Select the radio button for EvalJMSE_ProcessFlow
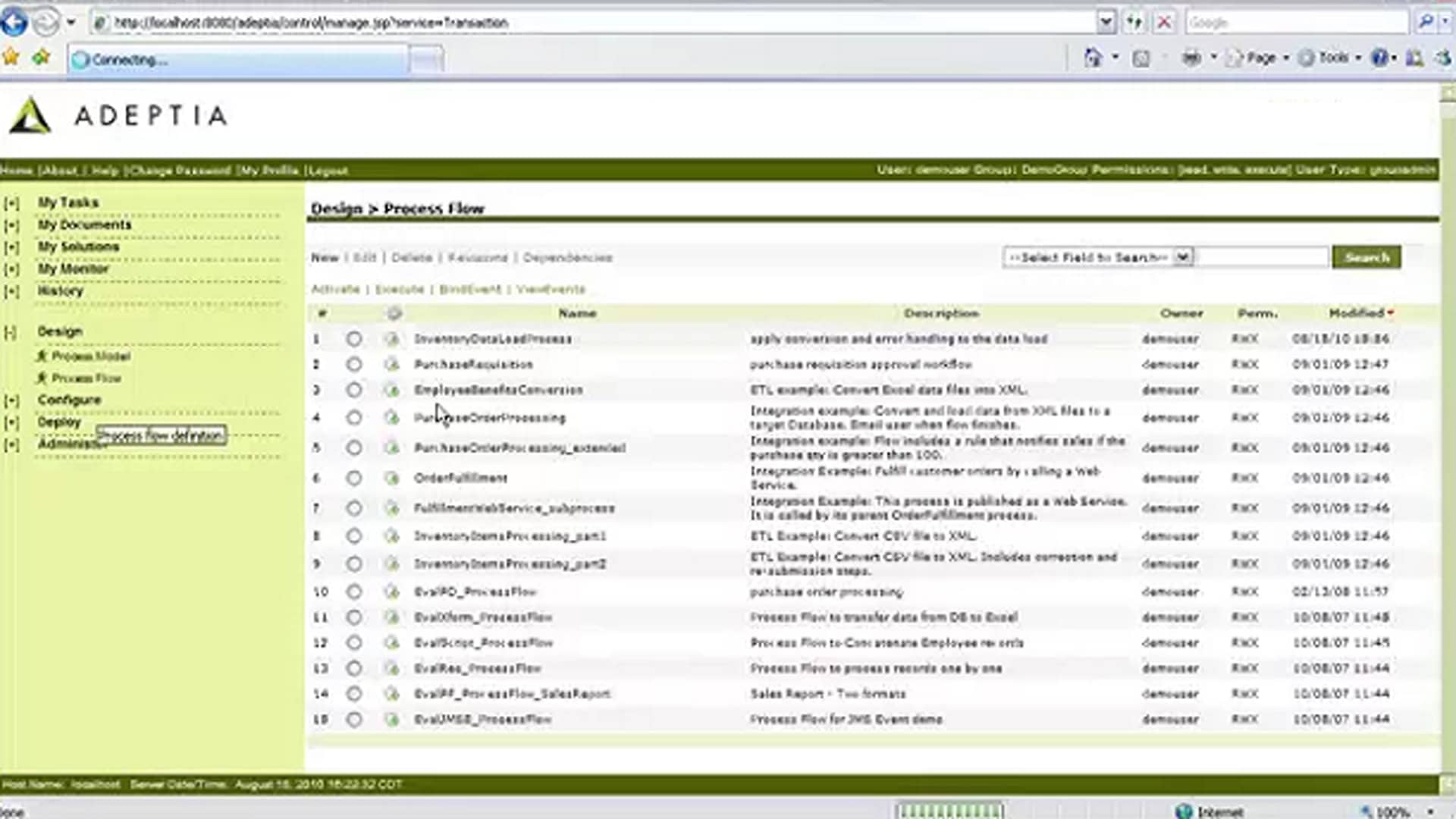The width and height of the screenshot is (1456, 819). click(x=354, y=720)
